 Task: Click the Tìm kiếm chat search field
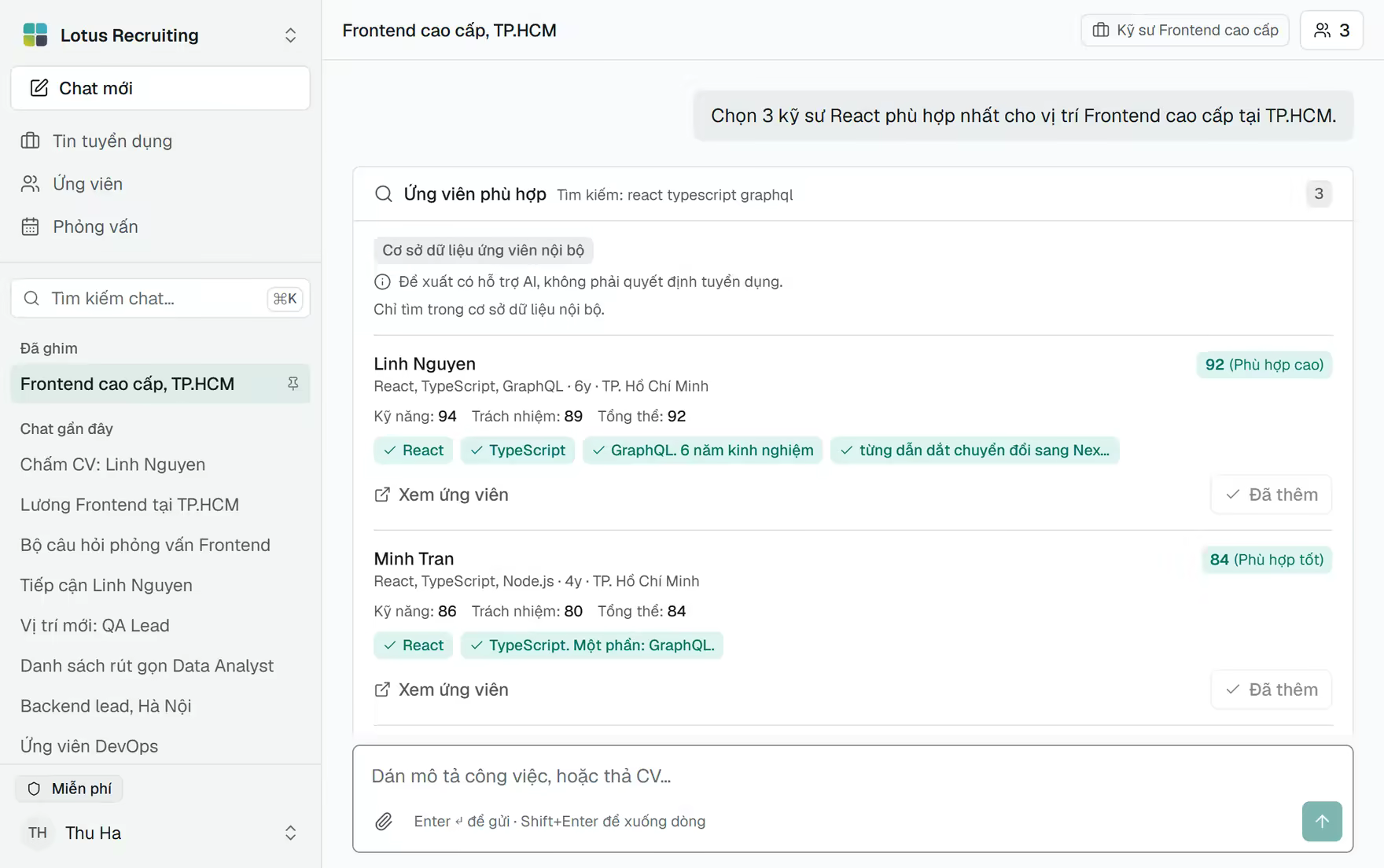(160, 299)
